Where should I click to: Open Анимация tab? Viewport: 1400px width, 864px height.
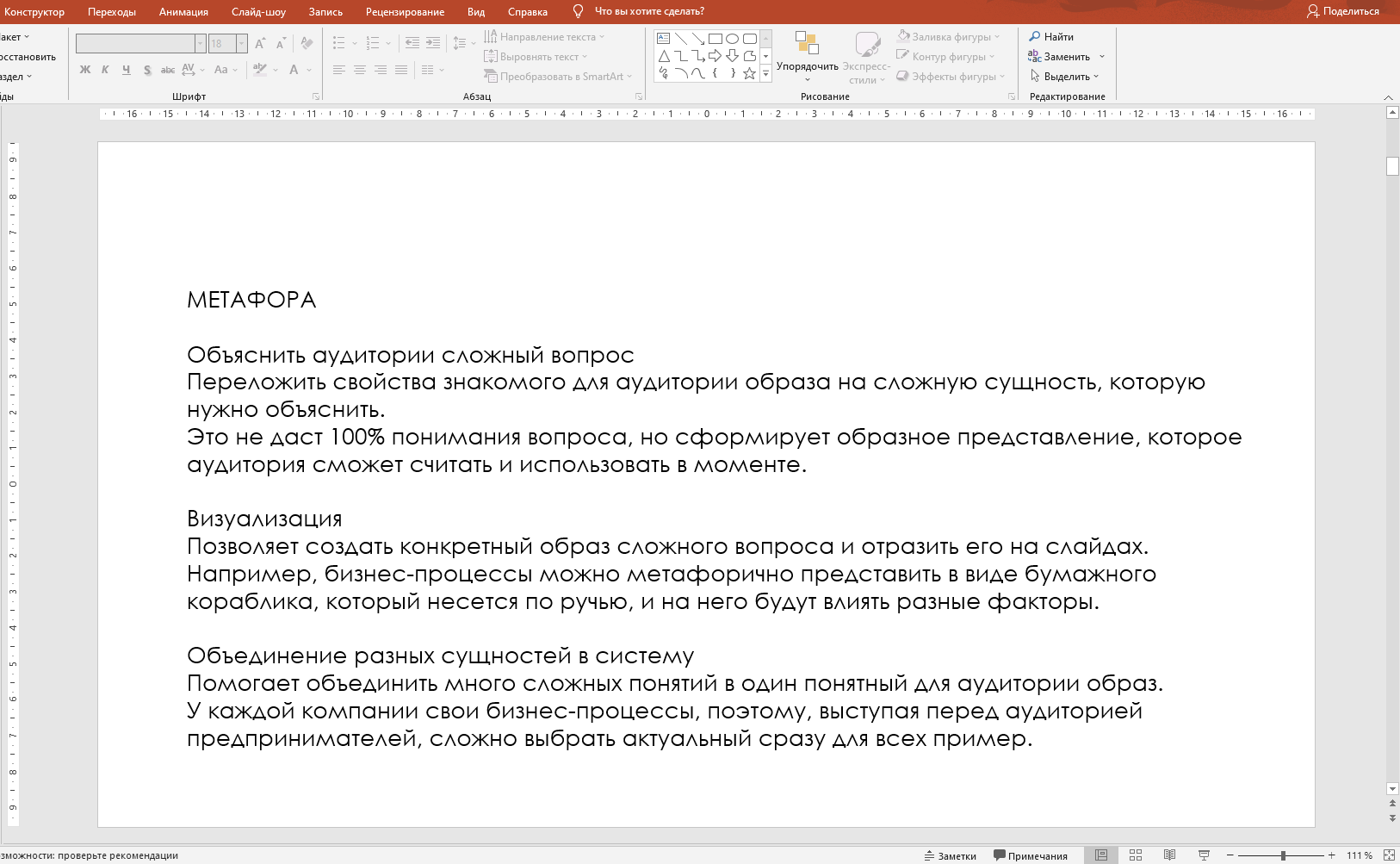pos(183,12)
